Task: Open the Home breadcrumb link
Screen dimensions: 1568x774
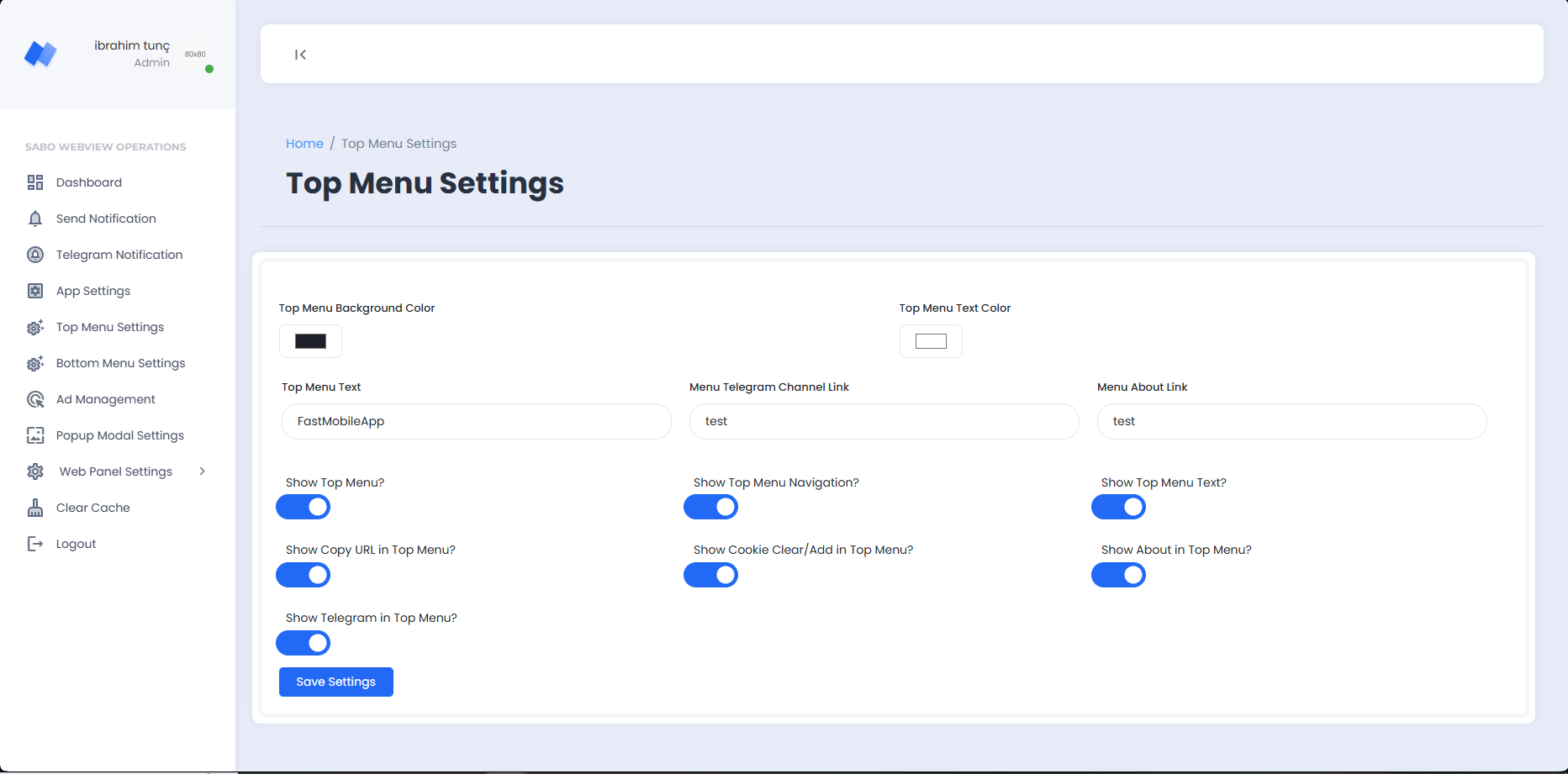Action: pos(304,143)
